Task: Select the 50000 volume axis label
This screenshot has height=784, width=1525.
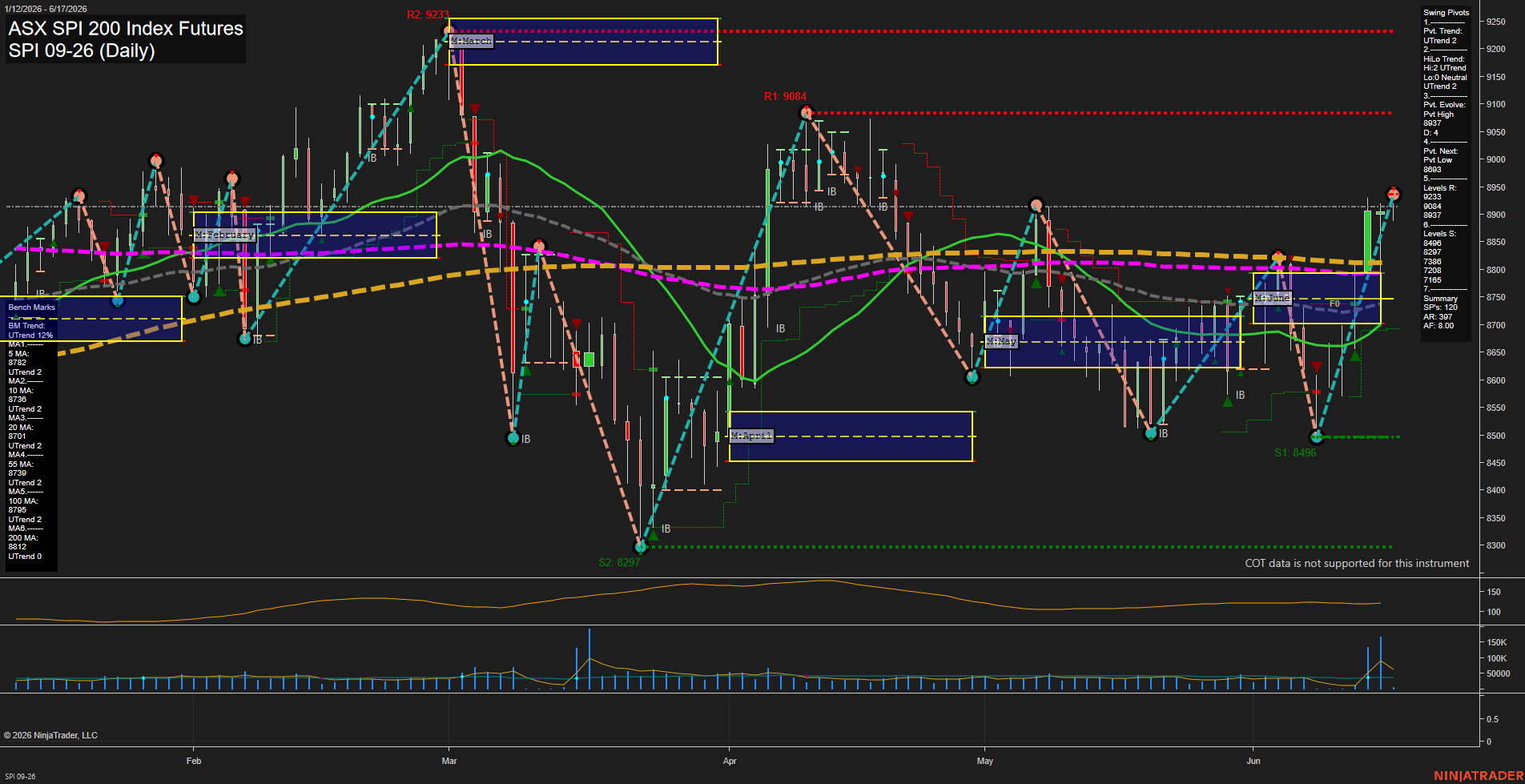Action: point(1498,674)
